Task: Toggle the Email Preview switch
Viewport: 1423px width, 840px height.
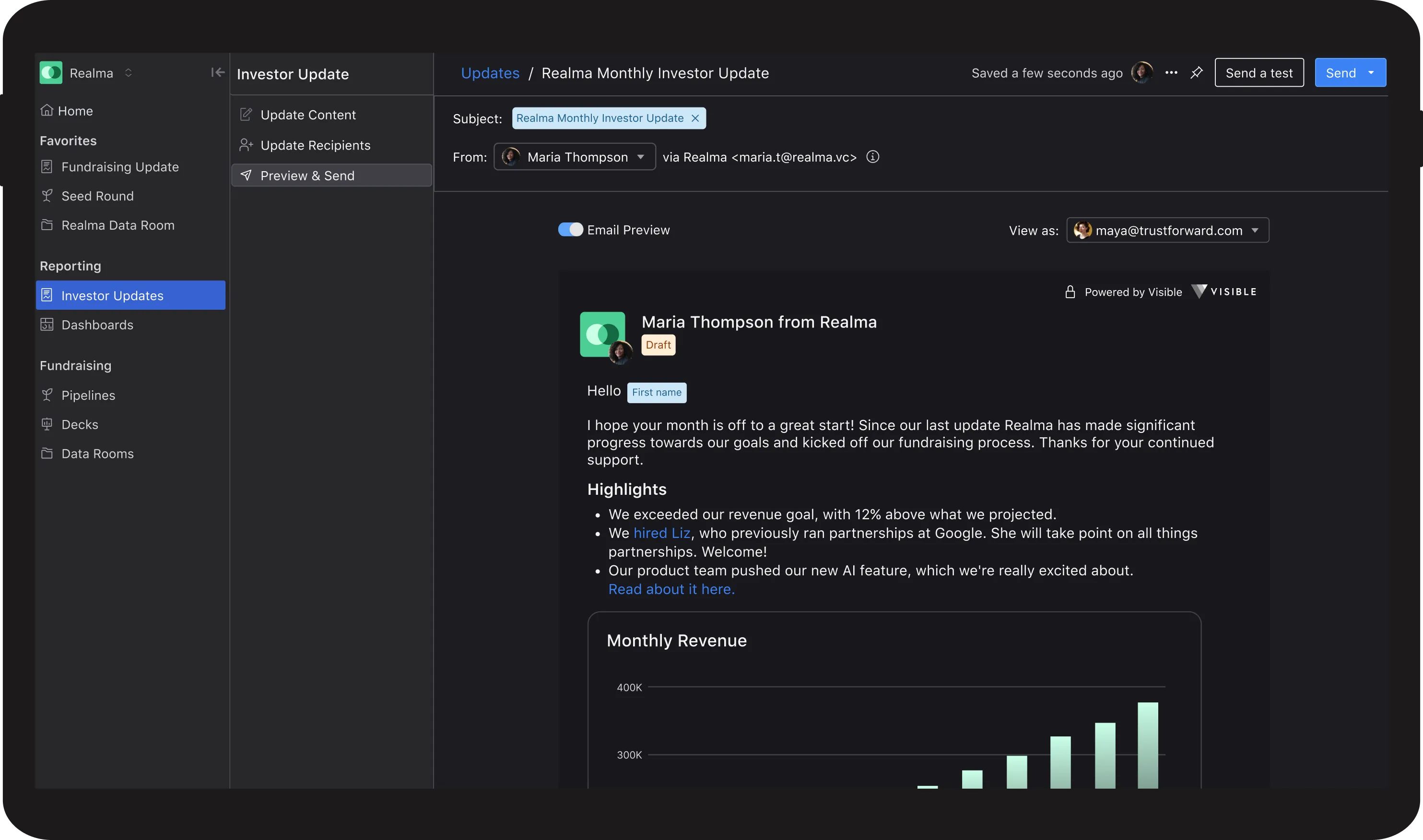Action: pos(570,230)
